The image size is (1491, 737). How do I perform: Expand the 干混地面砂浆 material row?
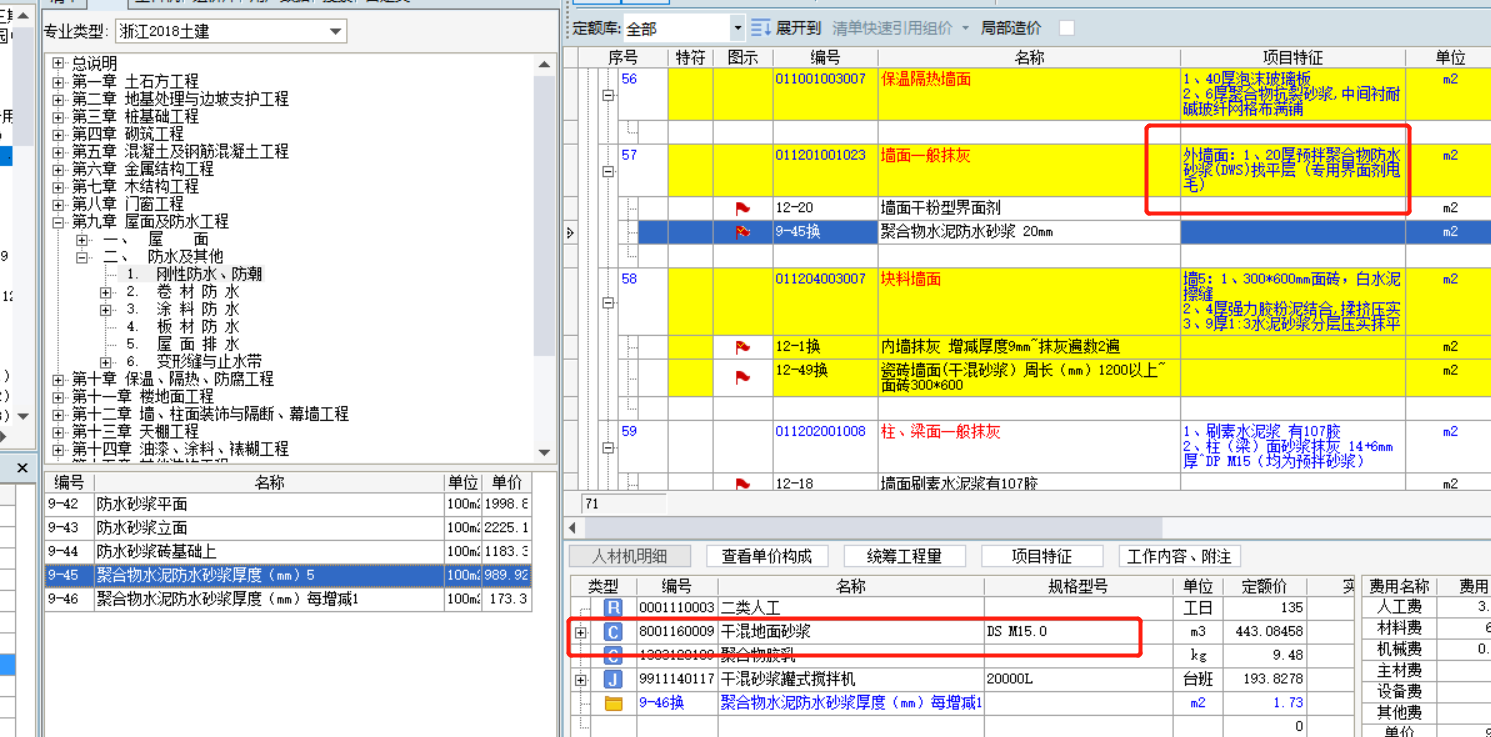(x=581, y=632)
